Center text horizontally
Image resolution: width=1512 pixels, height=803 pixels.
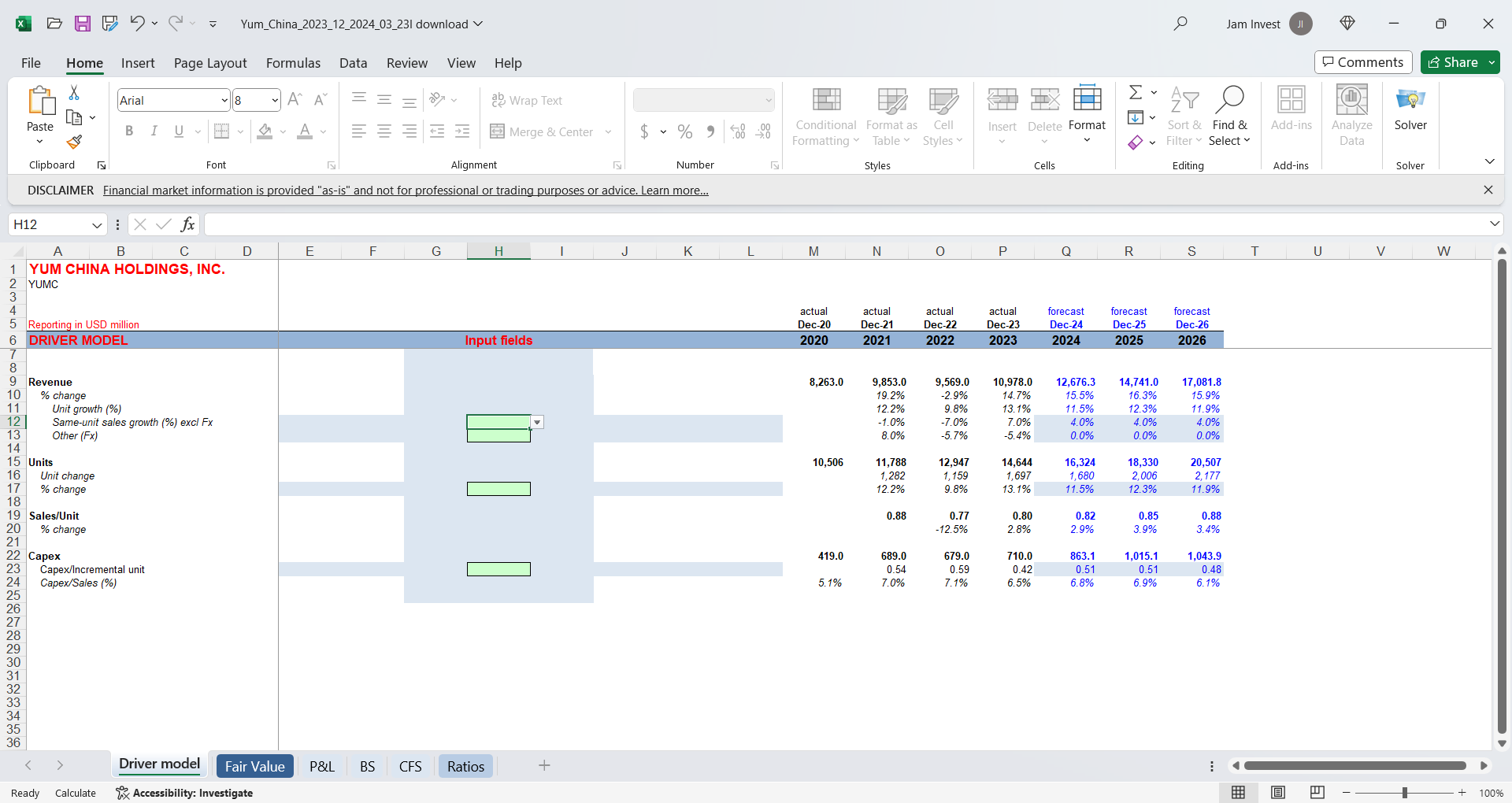[384, 131]
